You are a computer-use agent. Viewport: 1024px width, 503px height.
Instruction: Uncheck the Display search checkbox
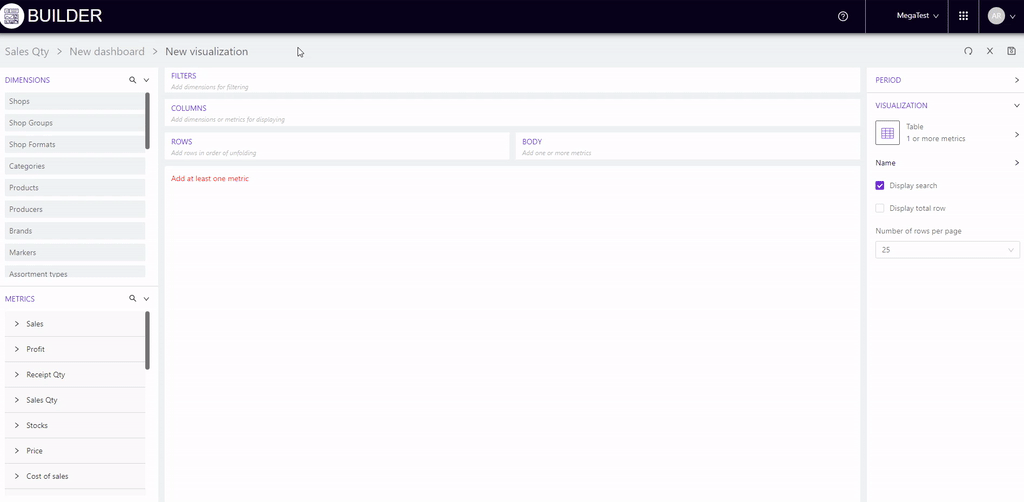[880, 186]
